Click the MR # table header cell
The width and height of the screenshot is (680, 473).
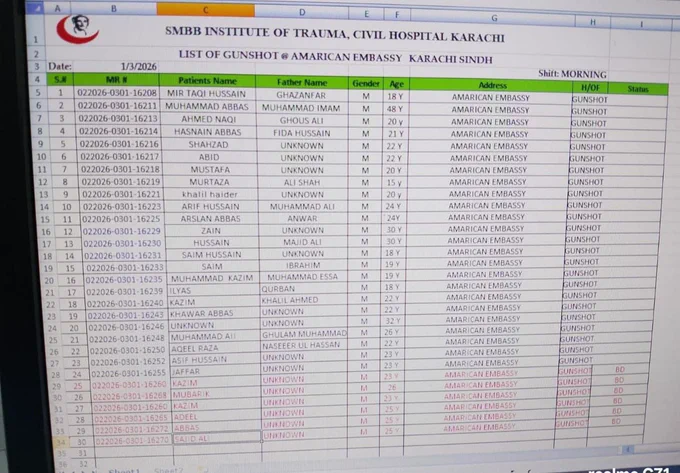click(116, 80)
